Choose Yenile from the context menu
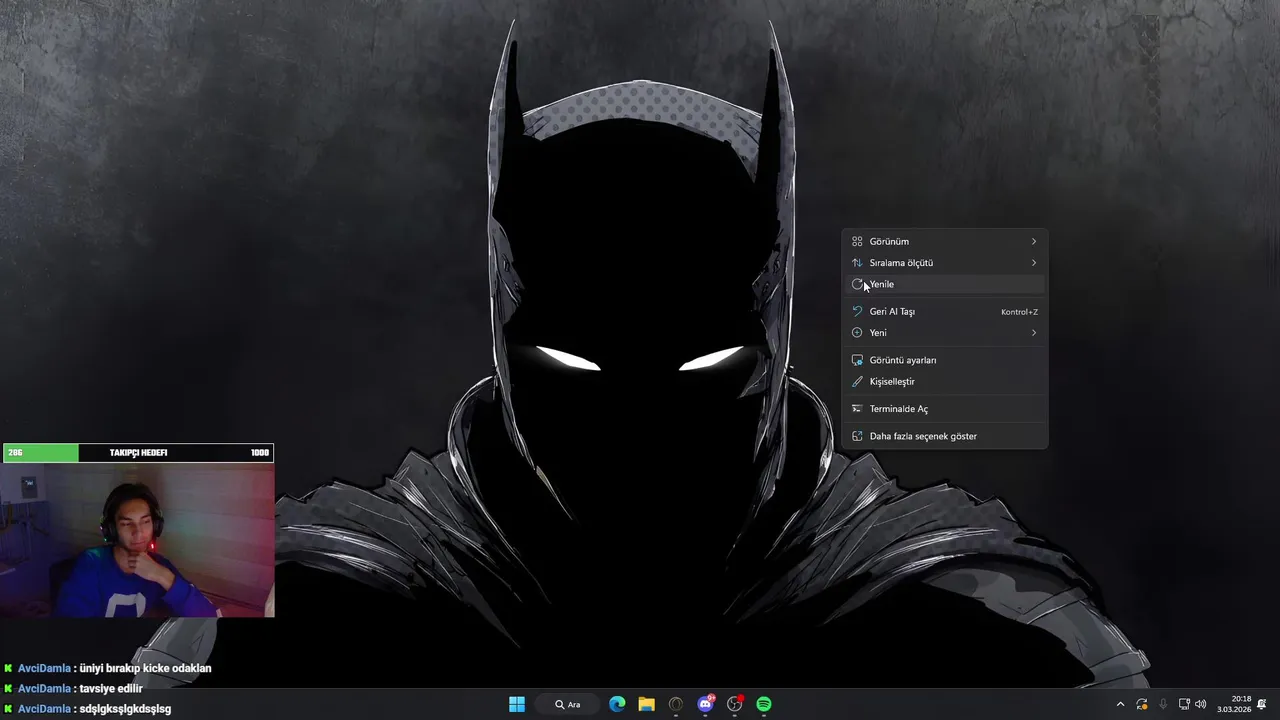Screen dimensions: 1280x720 945,284
